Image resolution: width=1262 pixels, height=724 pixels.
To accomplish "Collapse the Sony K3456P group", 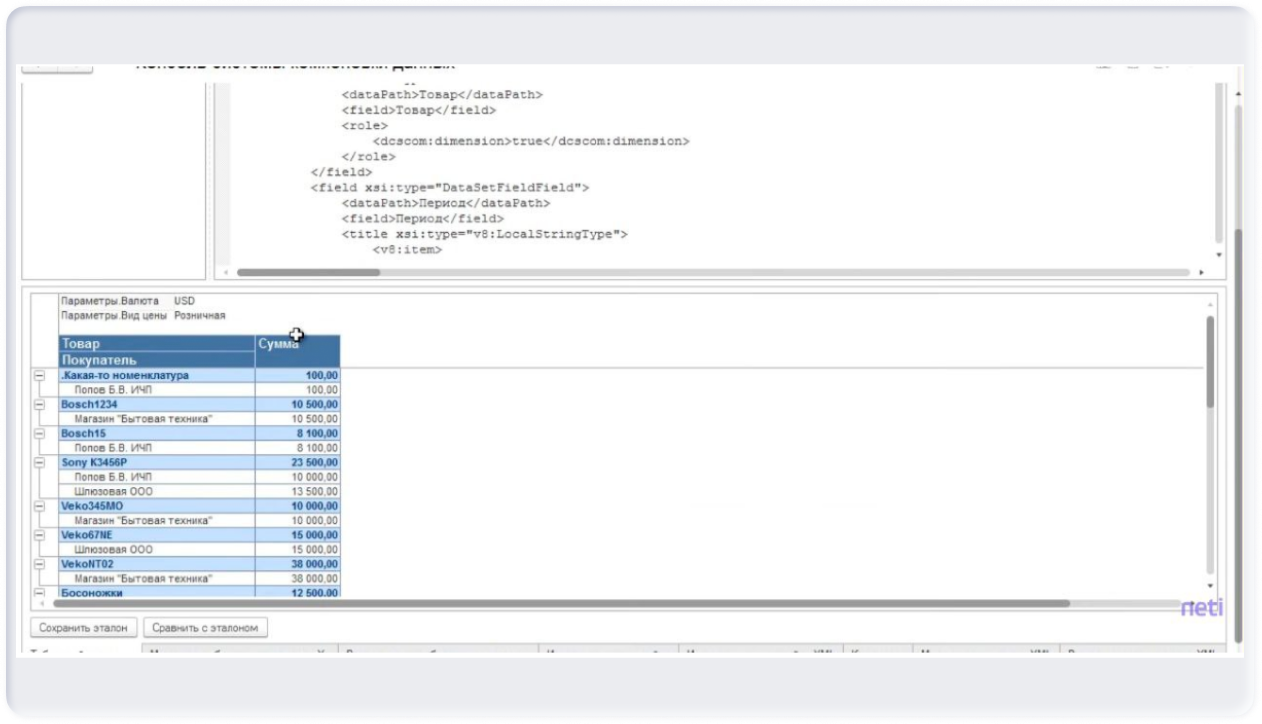I will tap(40, 463).
